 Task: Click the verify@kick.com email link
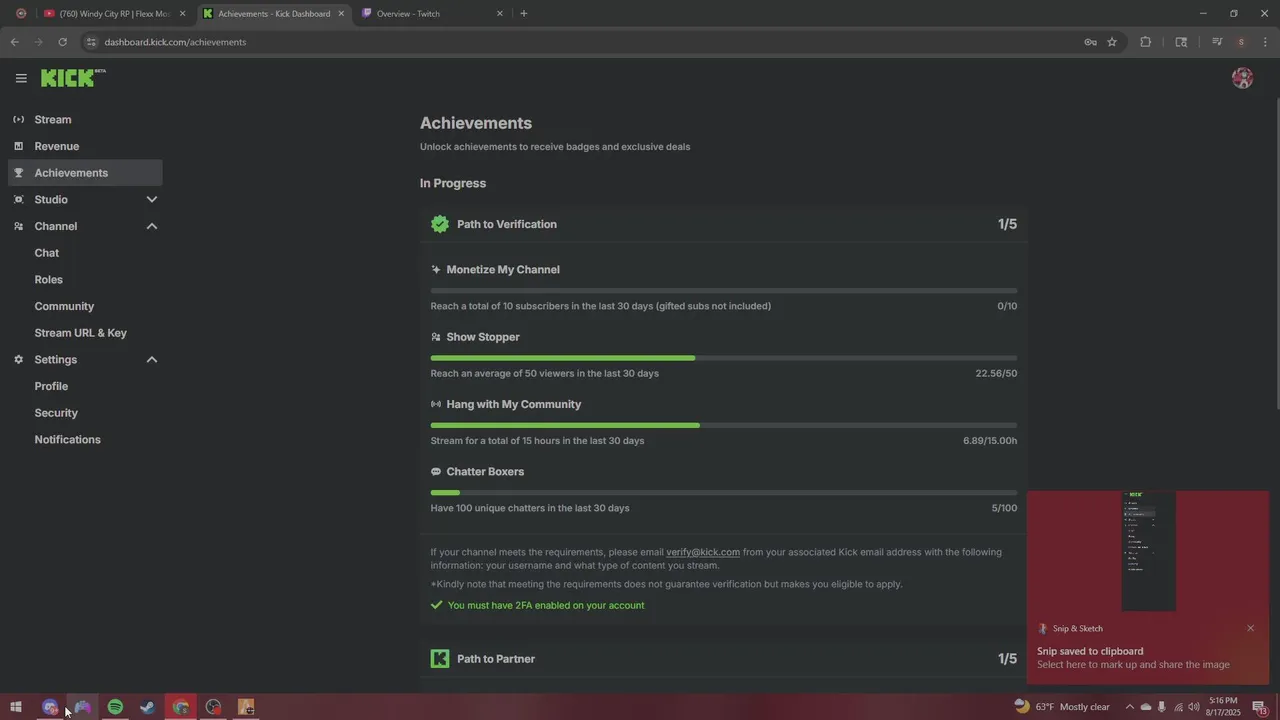point(703,552)
